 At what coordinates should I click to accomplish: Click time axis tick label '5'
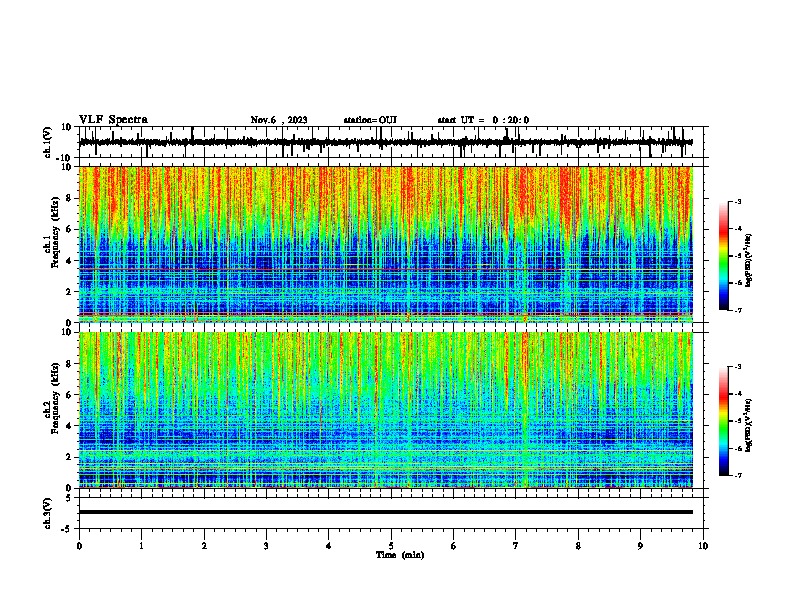coord(391,546)
